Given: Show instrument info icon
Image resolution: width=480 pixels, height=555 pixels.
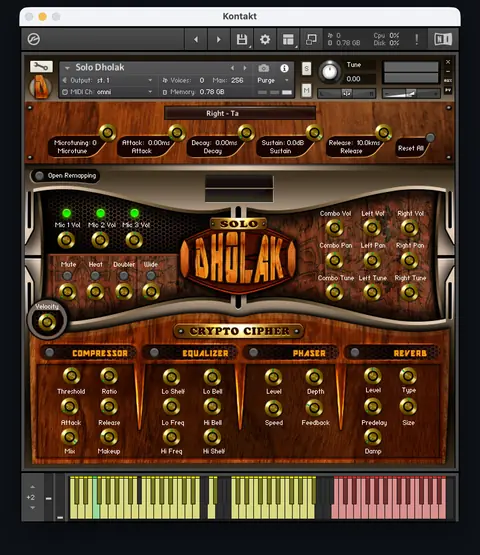Looking at the screenshot, I should click(284, 68).
